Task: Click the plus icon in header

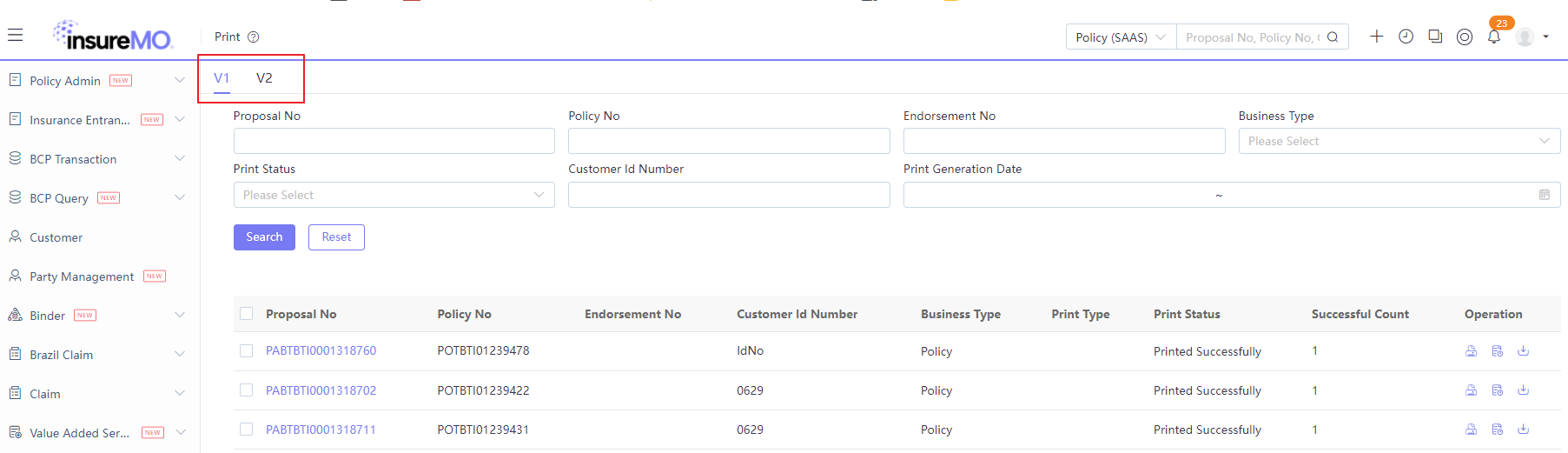Action: 1376,37
